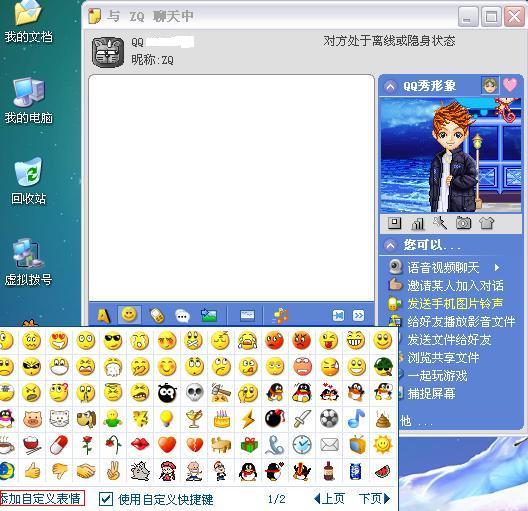This screenshot has height=511, width=528.
Task: Choose 发送手机图片铃声 option
Action: [455, 304]
